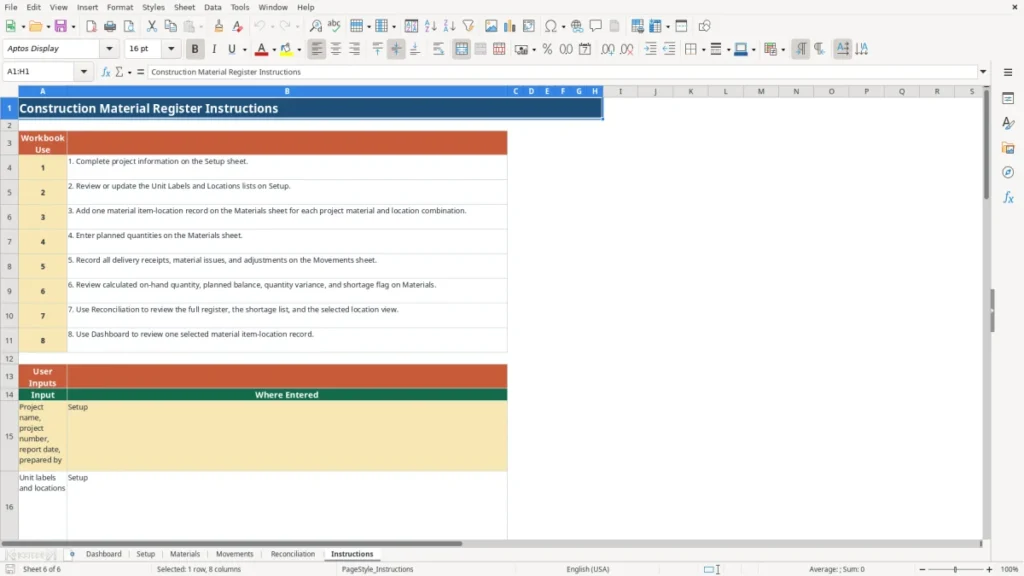This screenshot has height=576, width=1024.
Task: Open the sidebar Styles icon
Action: [1008, 123]
